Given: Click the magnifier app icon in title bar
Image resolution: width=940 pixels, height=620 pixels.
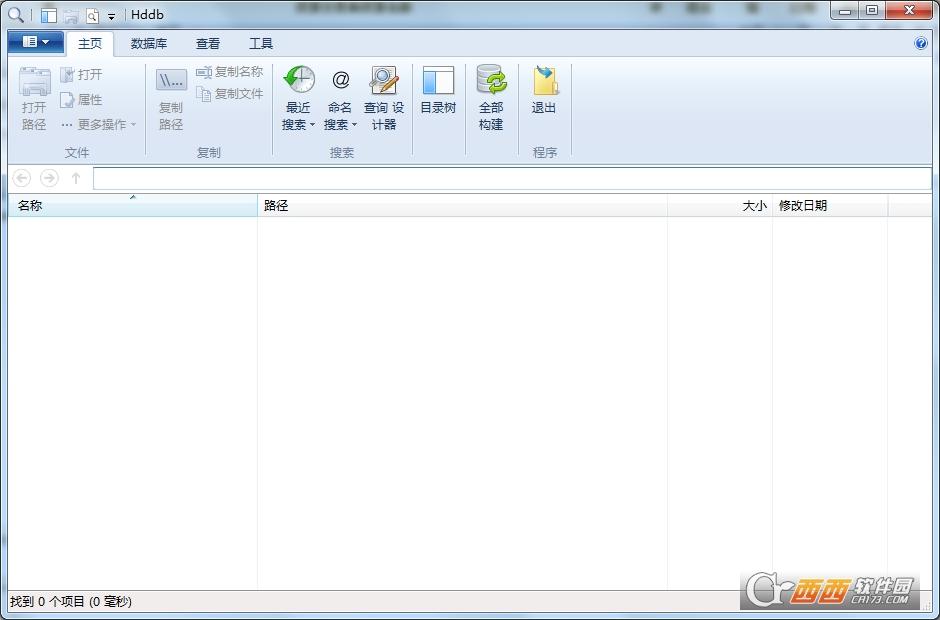Looking at the screenshot, I should [x=16, y=14].
